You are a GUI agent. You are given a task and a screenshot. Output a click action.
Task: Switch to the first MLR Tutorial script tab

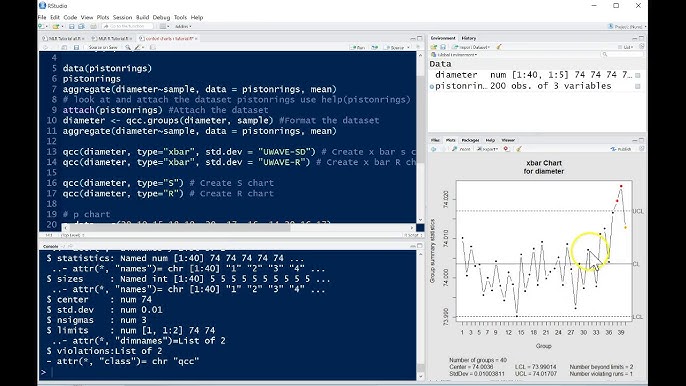click(x=64, y=39)
